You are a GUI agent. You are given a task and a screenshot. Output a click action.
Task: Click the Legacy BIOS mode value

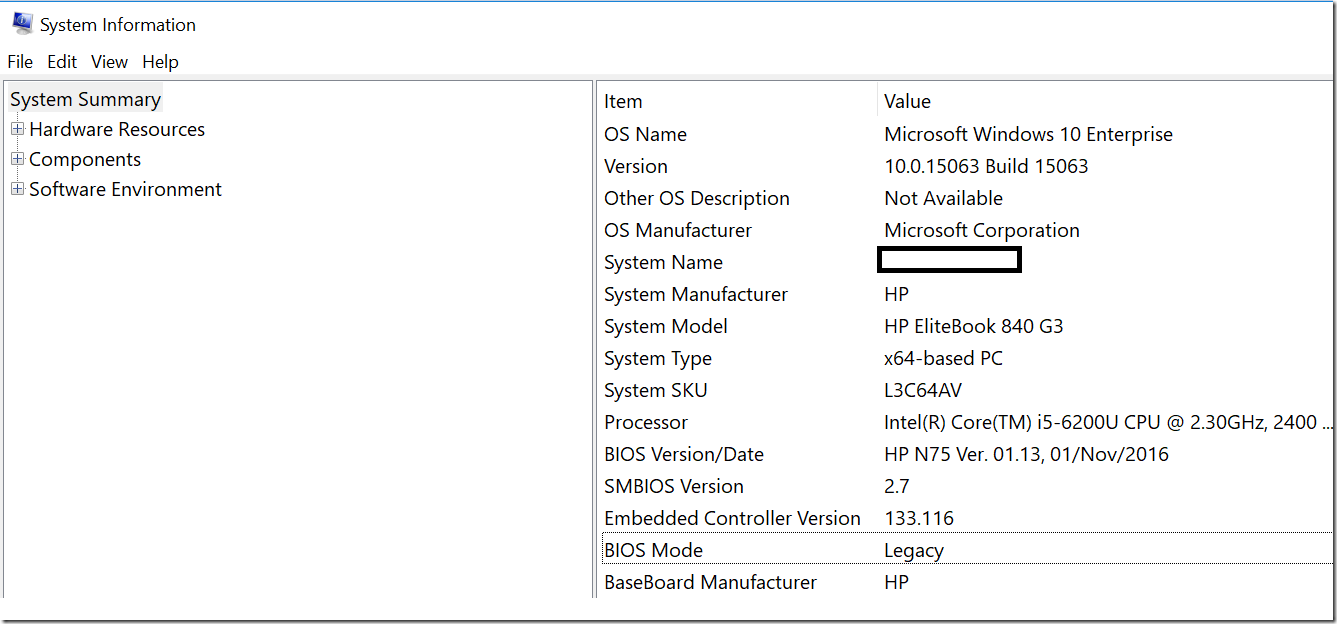(x=914, y=551)
